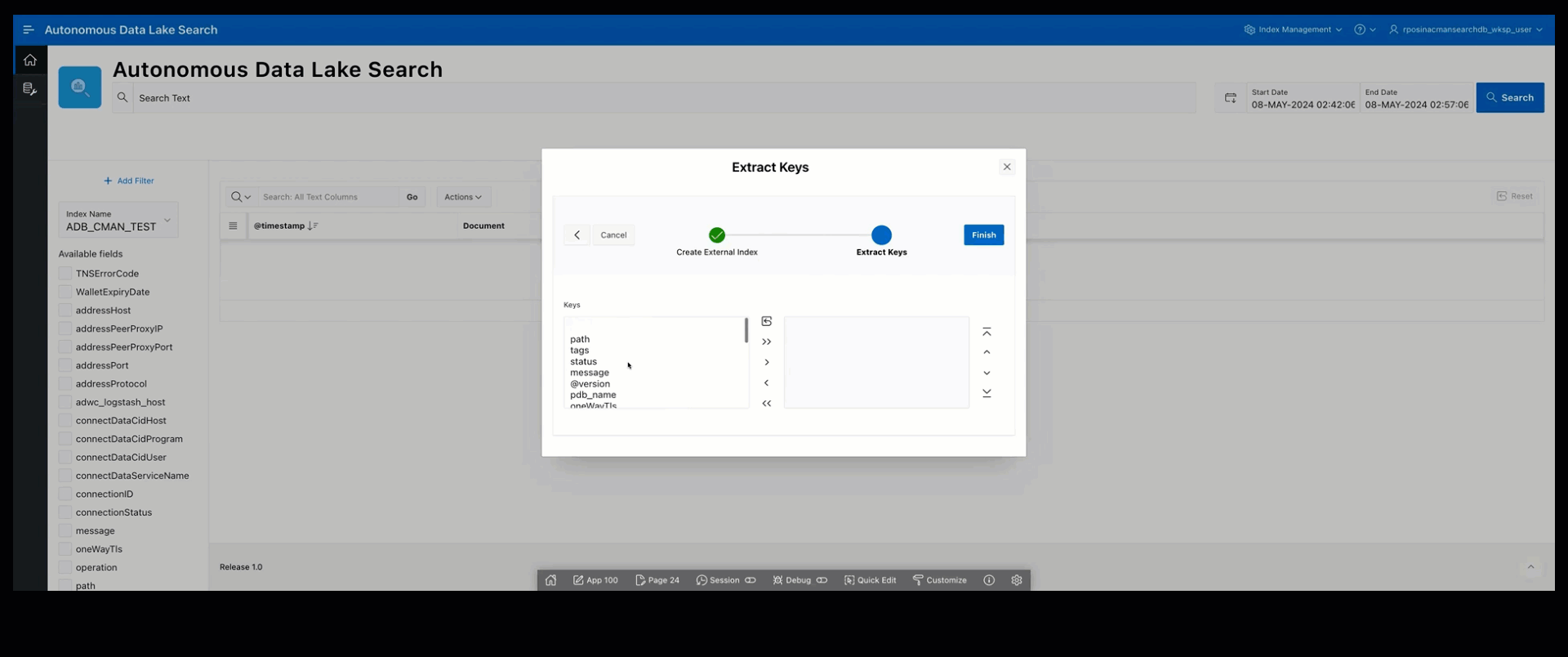Screen dimensions: 1568x657
Task: Click the scroll-to-top arrow button
Action: 1531,567
